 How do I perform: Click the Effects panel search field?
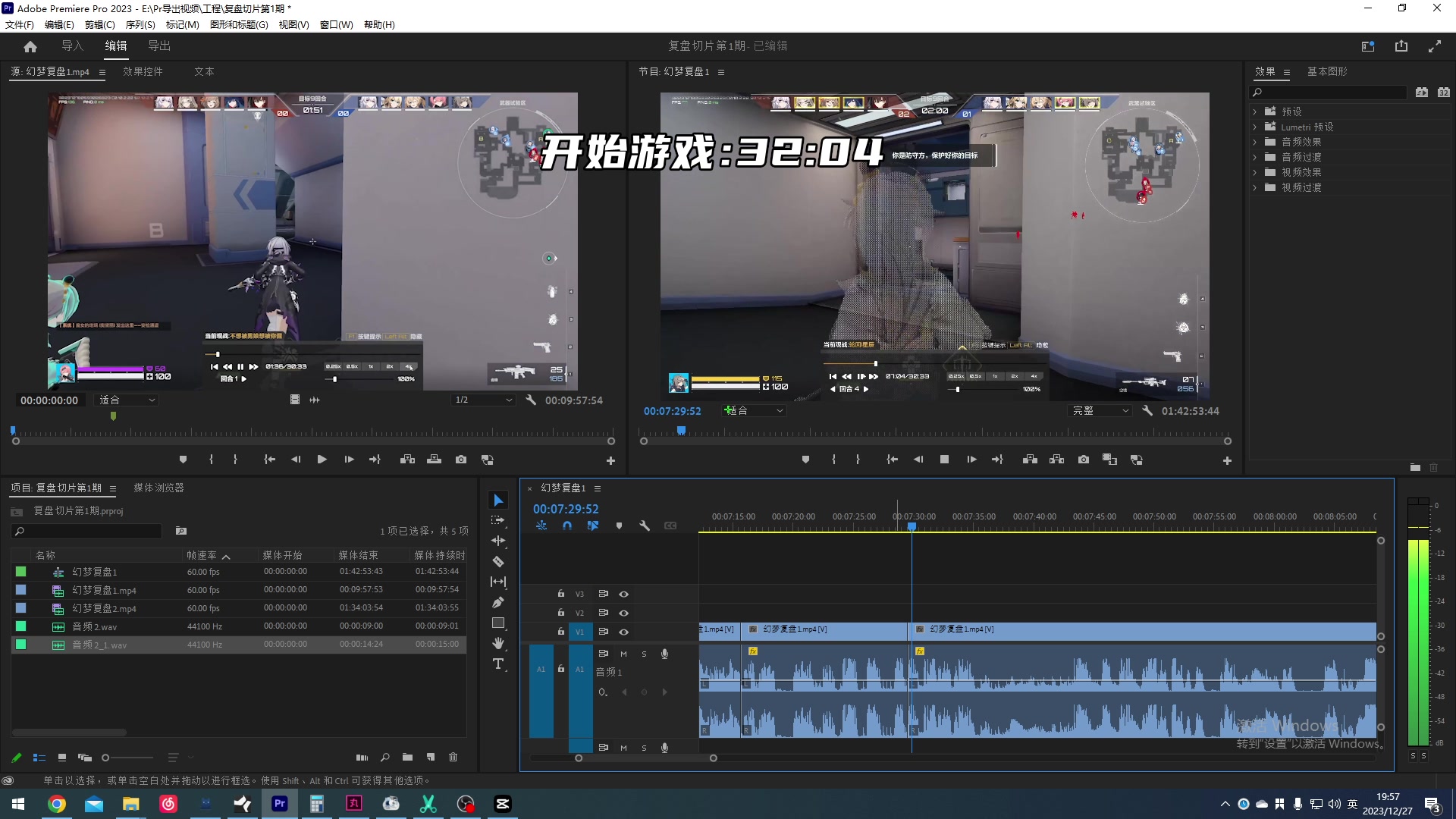coord(1328,92)
